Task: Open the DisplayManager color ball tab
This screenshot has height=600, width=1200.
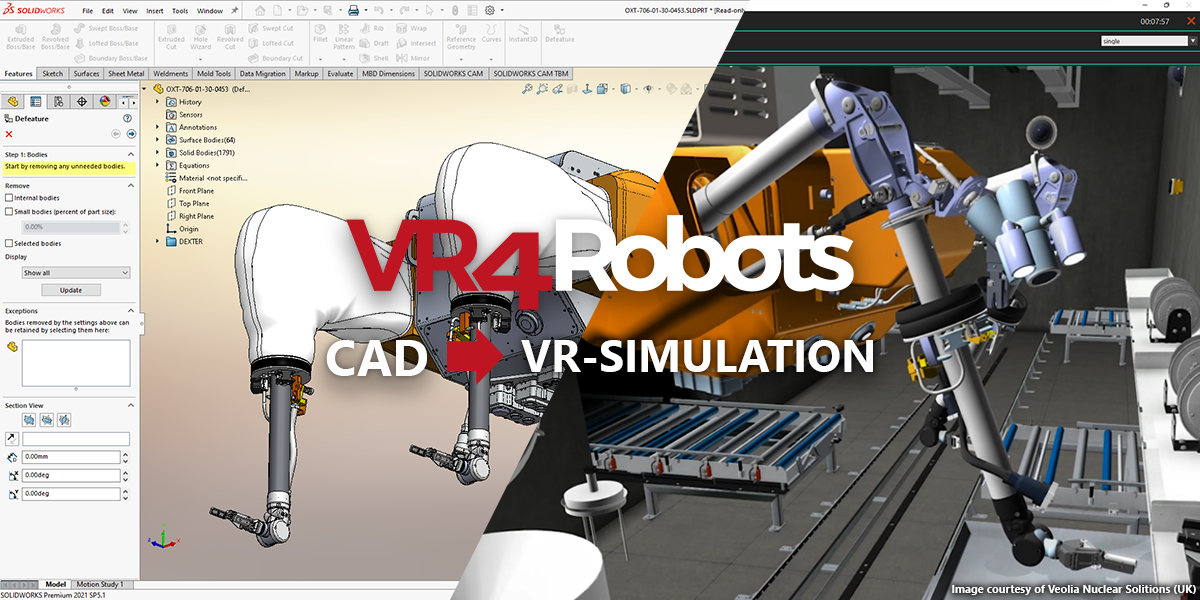Action: click(104, 101)
